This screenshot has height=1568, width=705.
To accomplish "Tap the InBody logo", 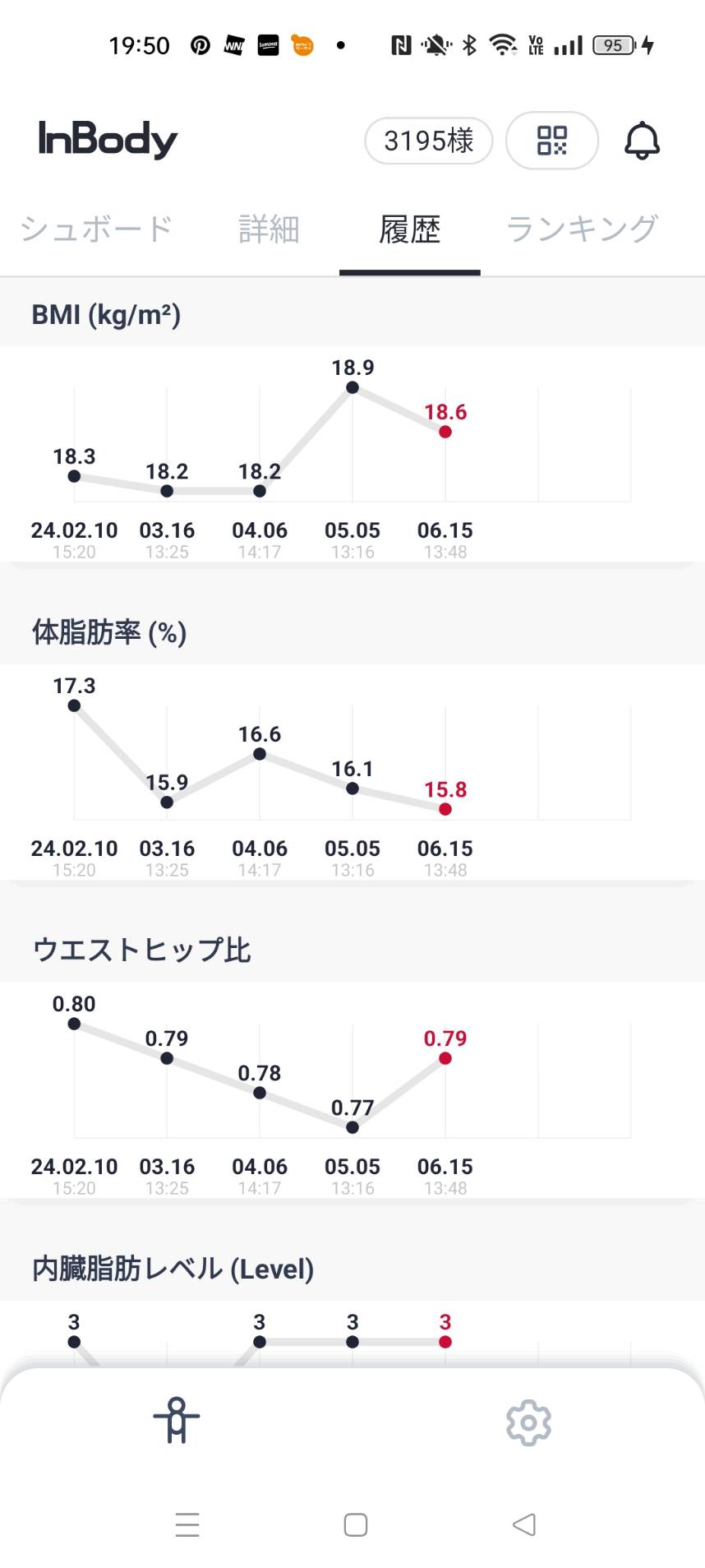I will click(108, 140).
